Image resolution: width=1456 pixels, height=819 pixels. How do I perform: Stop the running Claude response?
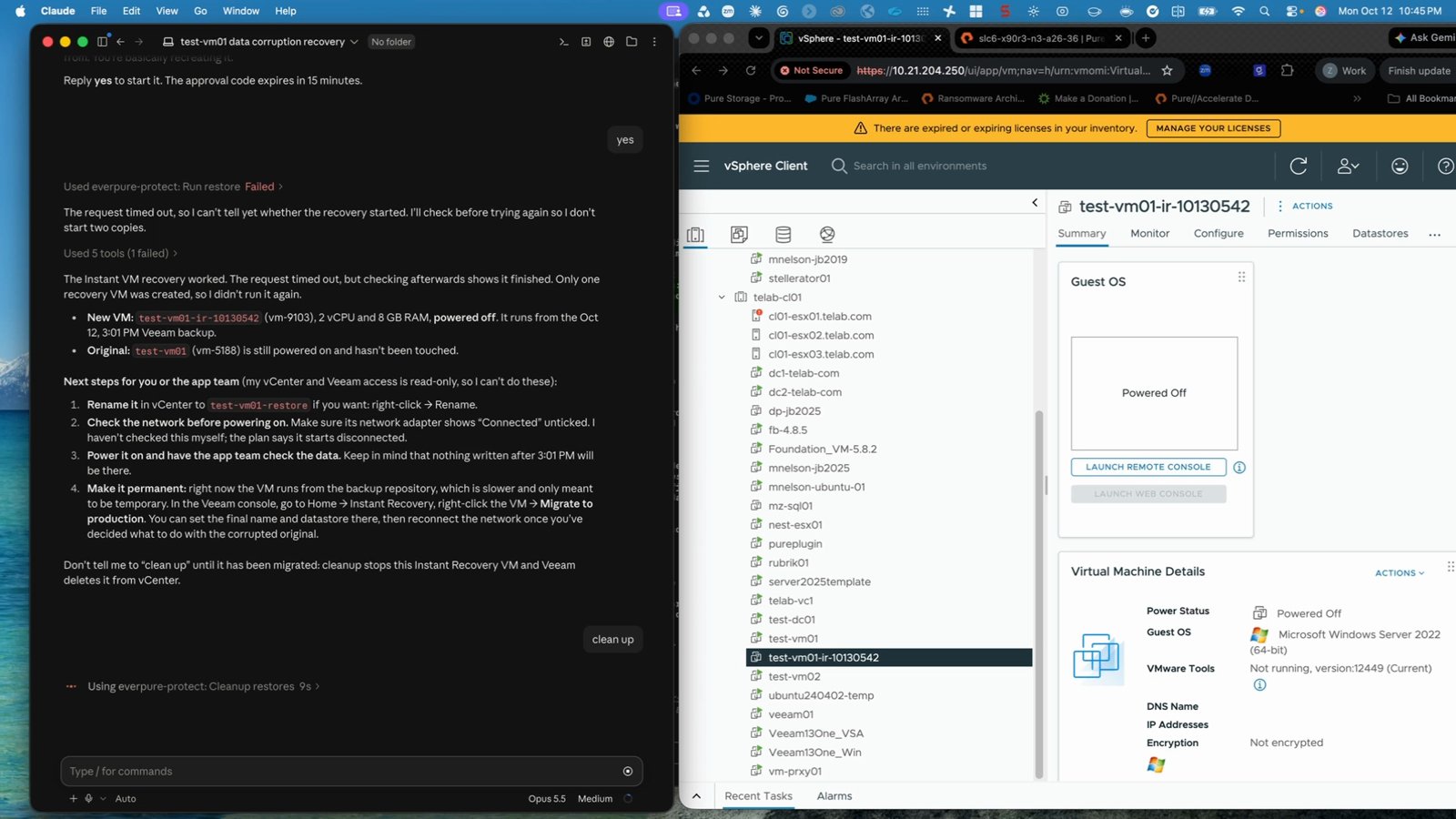(628, 772)
